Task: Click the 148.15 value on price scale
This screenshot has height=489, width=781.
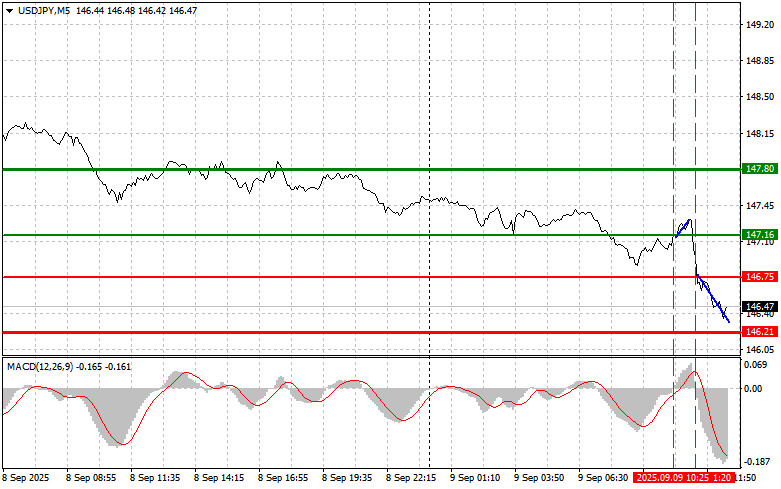Action: click(x=759, y=133)
